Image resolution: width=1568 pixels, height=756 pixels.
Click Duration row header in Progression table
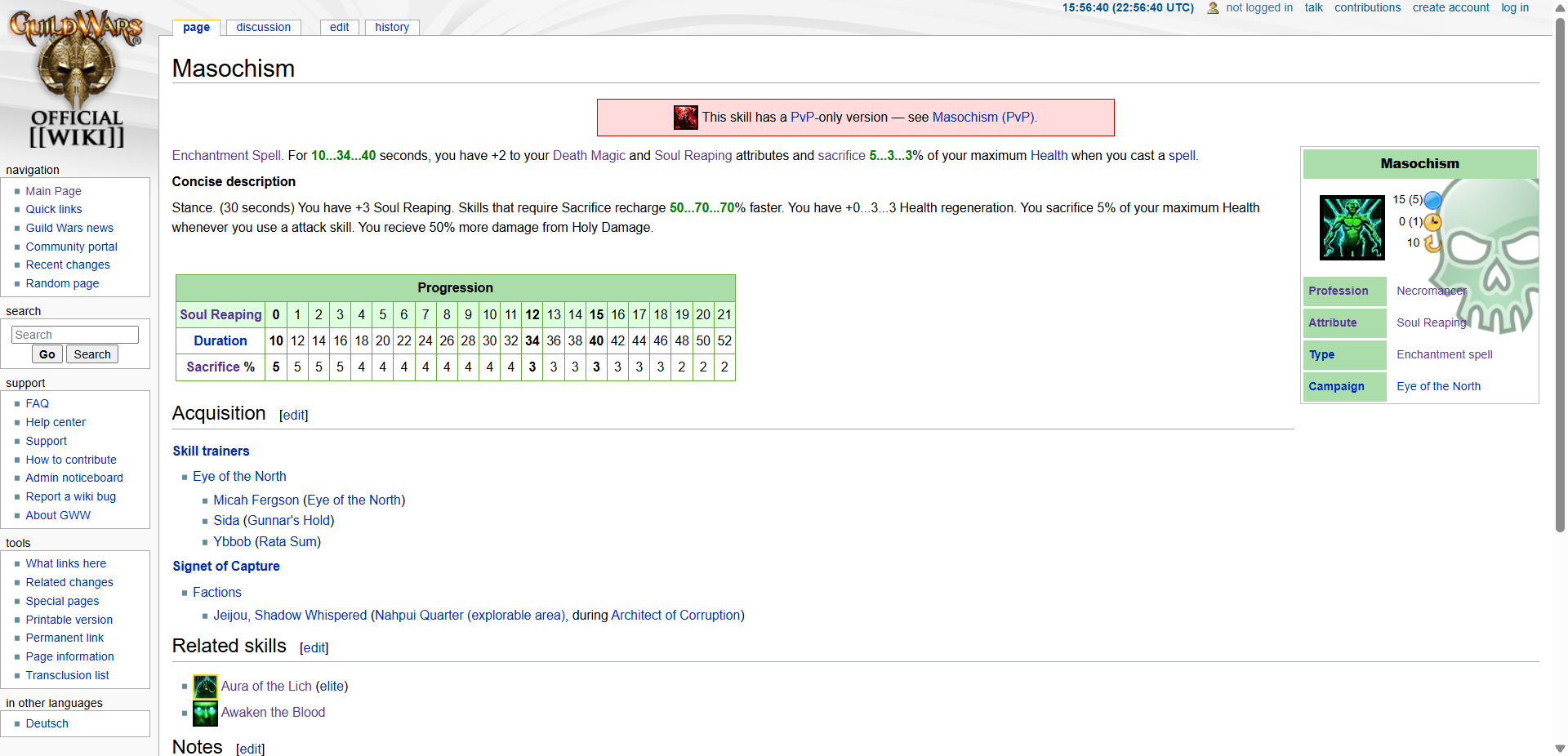(220, 340)
